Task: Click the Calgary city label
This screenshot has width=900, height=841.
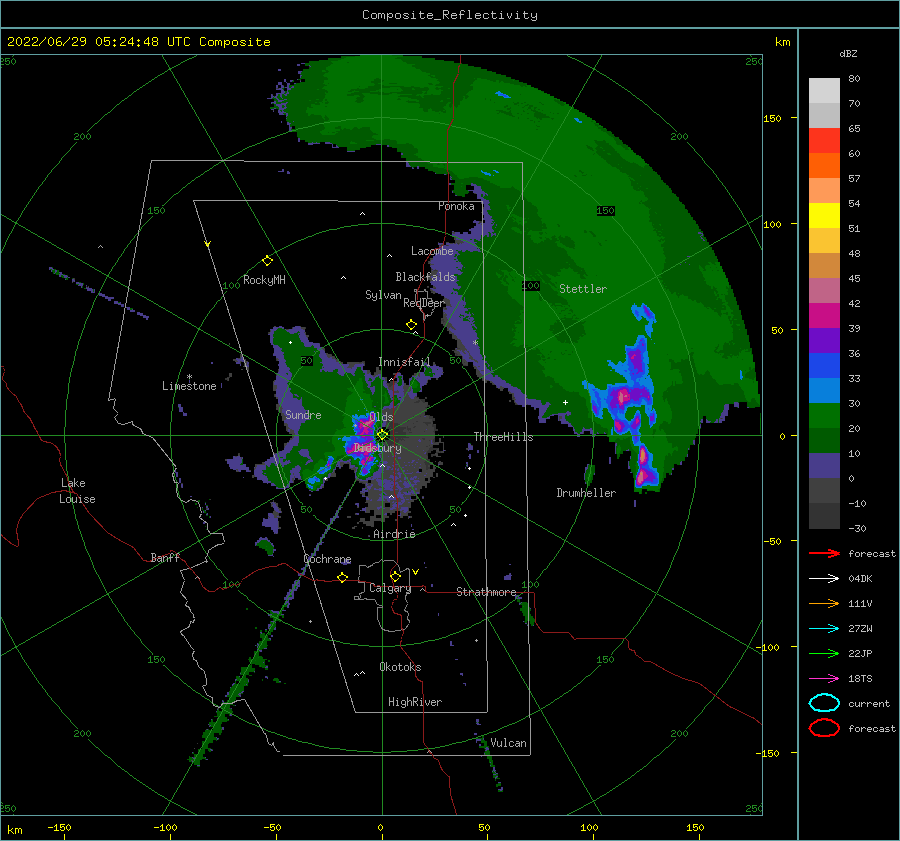Action: pyautogui.click(x=390, y=588)
